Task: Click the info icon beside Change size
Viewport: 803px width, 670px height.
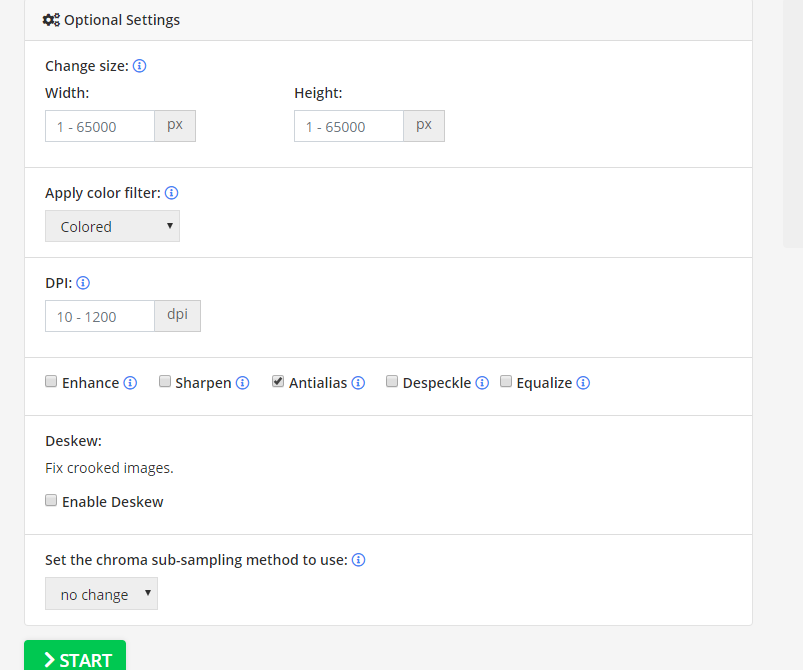Action: tap(140, 66)
